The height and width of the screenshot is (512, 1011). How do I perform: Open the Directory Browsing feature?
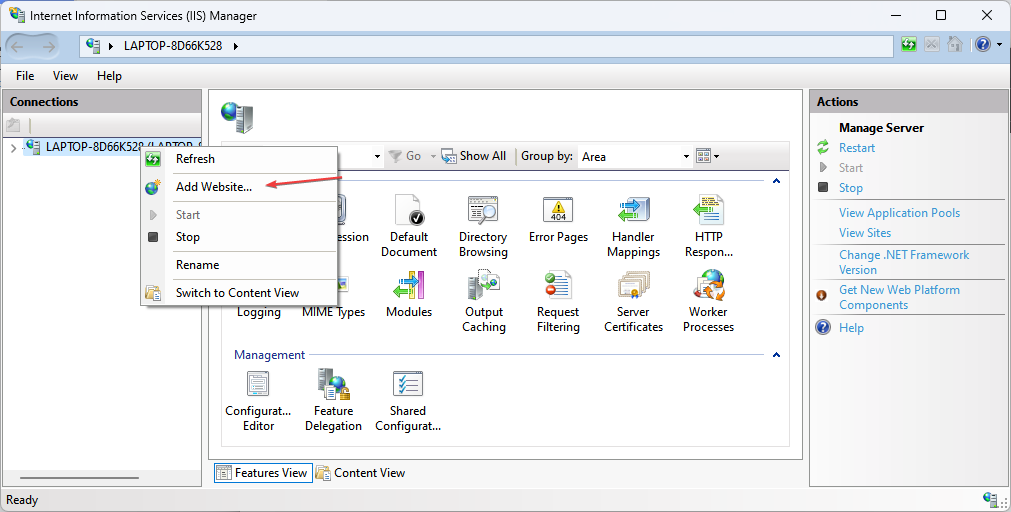coord(483,226)
